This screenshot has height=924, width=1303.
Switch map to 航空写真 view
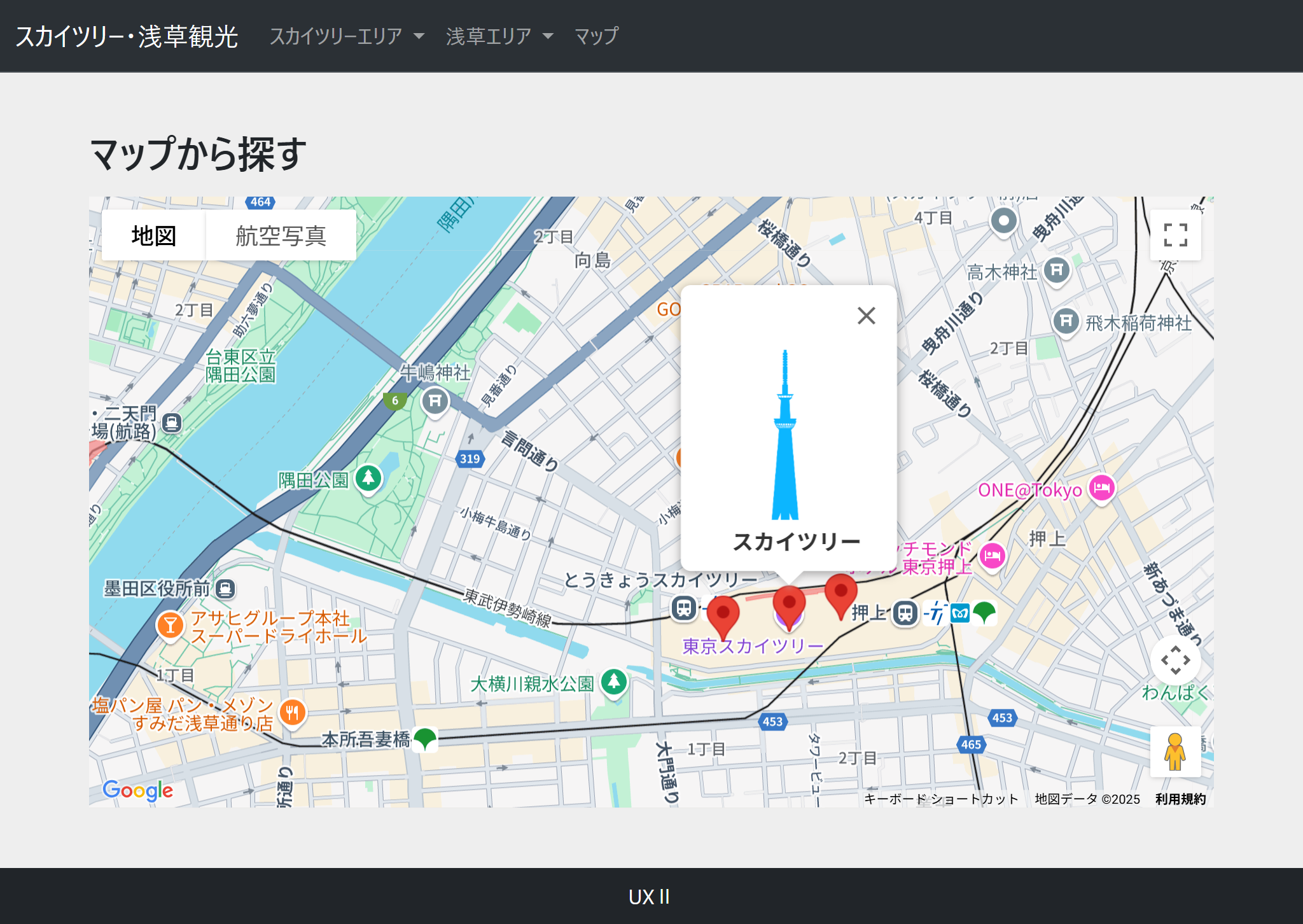coord(281,235)
